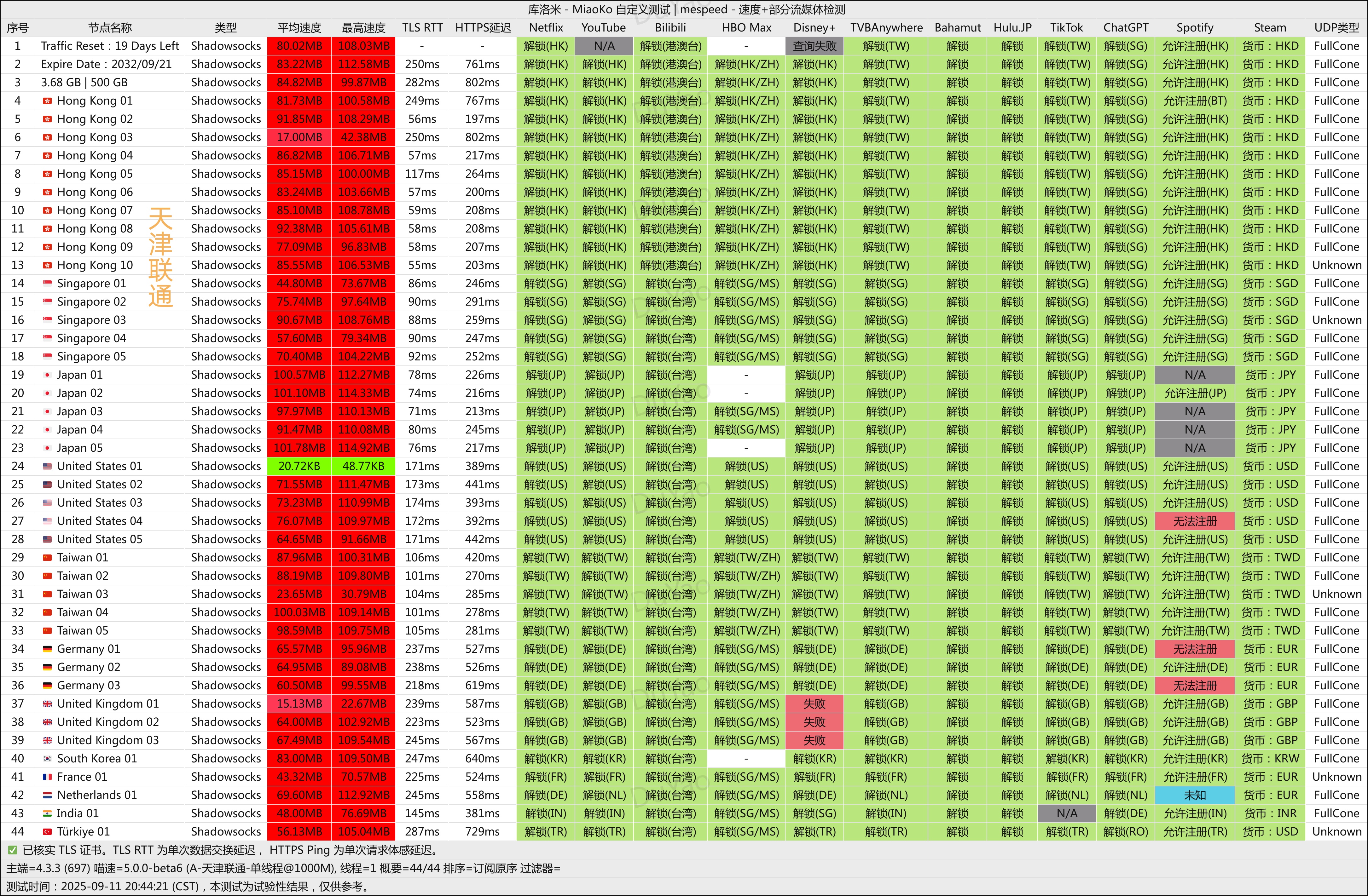
Task: Click the Taiwan 05 flag icon
Action: [47, 631]
